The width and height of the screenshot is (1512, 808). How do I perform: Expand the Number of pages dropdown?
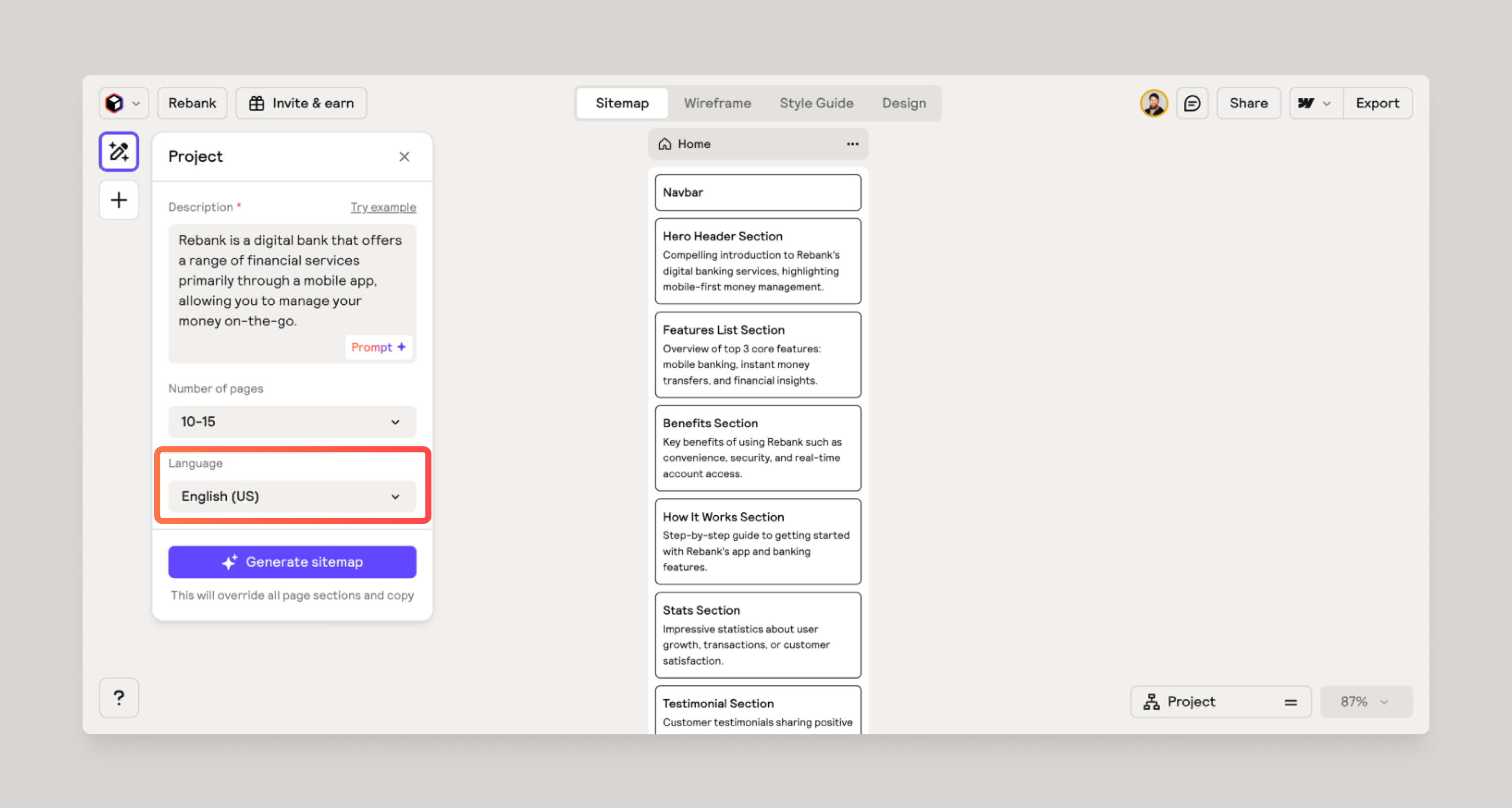click(292, 422)
